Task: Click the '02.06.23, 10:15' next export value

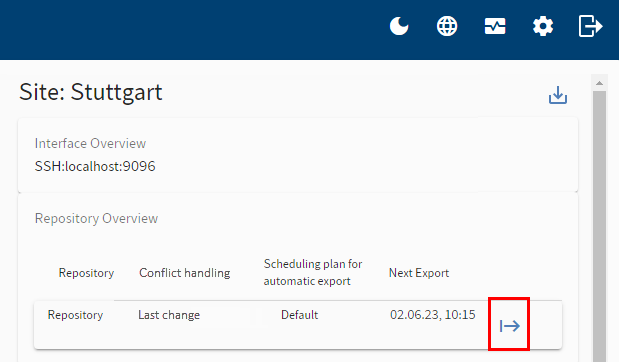Action: pyautogui.click(x=433, y=315)
